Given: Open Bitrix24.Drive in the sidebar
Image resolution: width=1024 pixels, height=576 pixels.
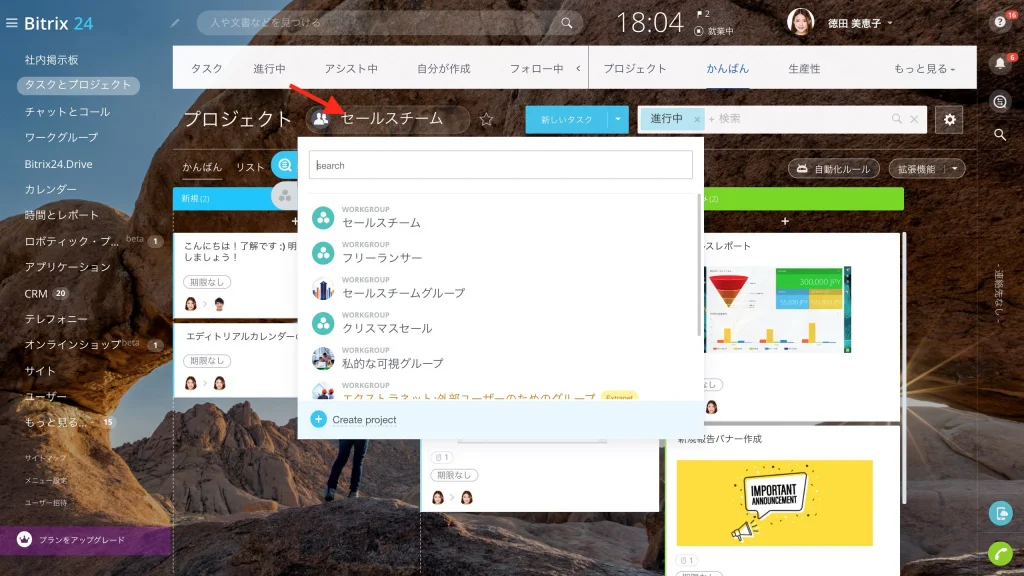Looking at the screenshot, I should [58, 164].
